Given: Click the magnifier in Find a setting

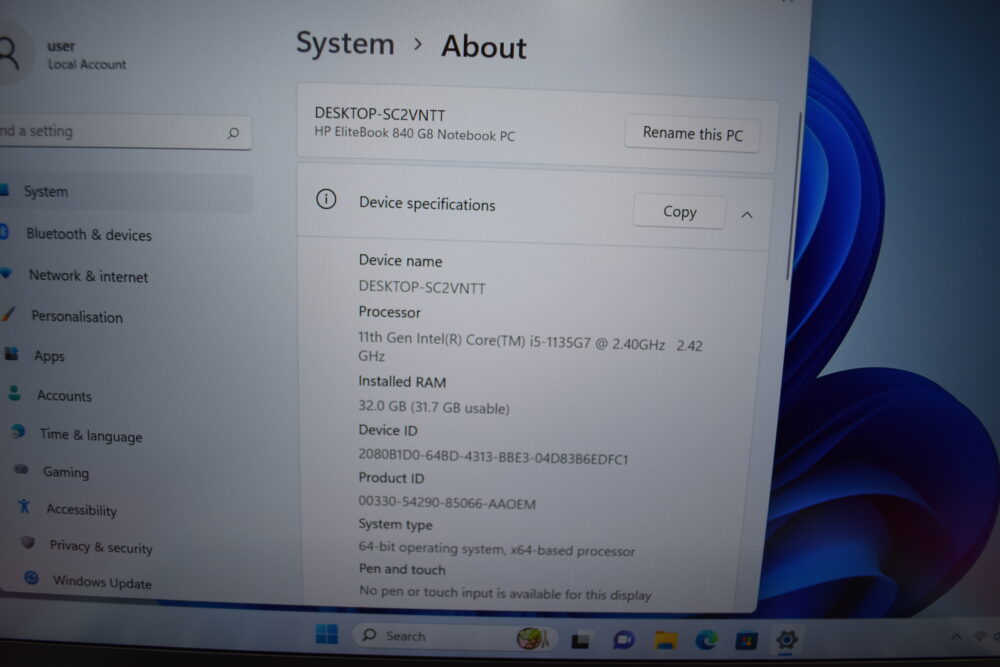Looking at the screenshot, I should click(x=233, y=133).
